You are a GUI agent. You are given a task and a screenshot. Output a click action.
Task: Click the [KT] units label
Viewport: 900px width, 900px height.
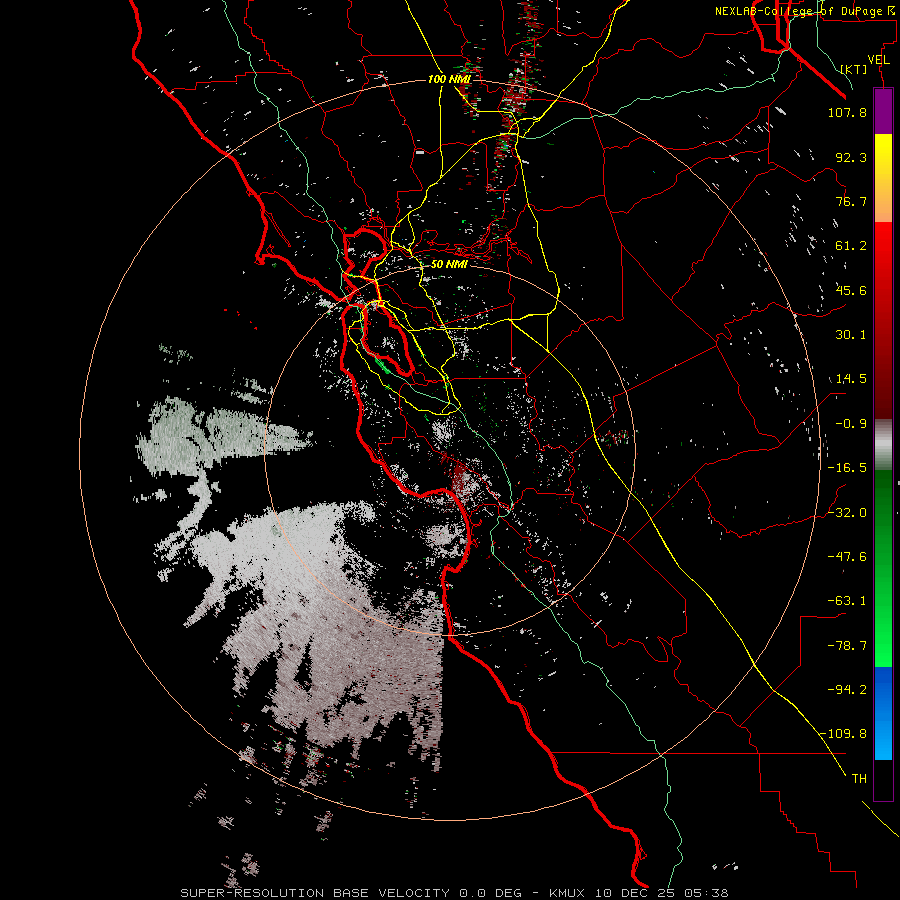(854, 69)
